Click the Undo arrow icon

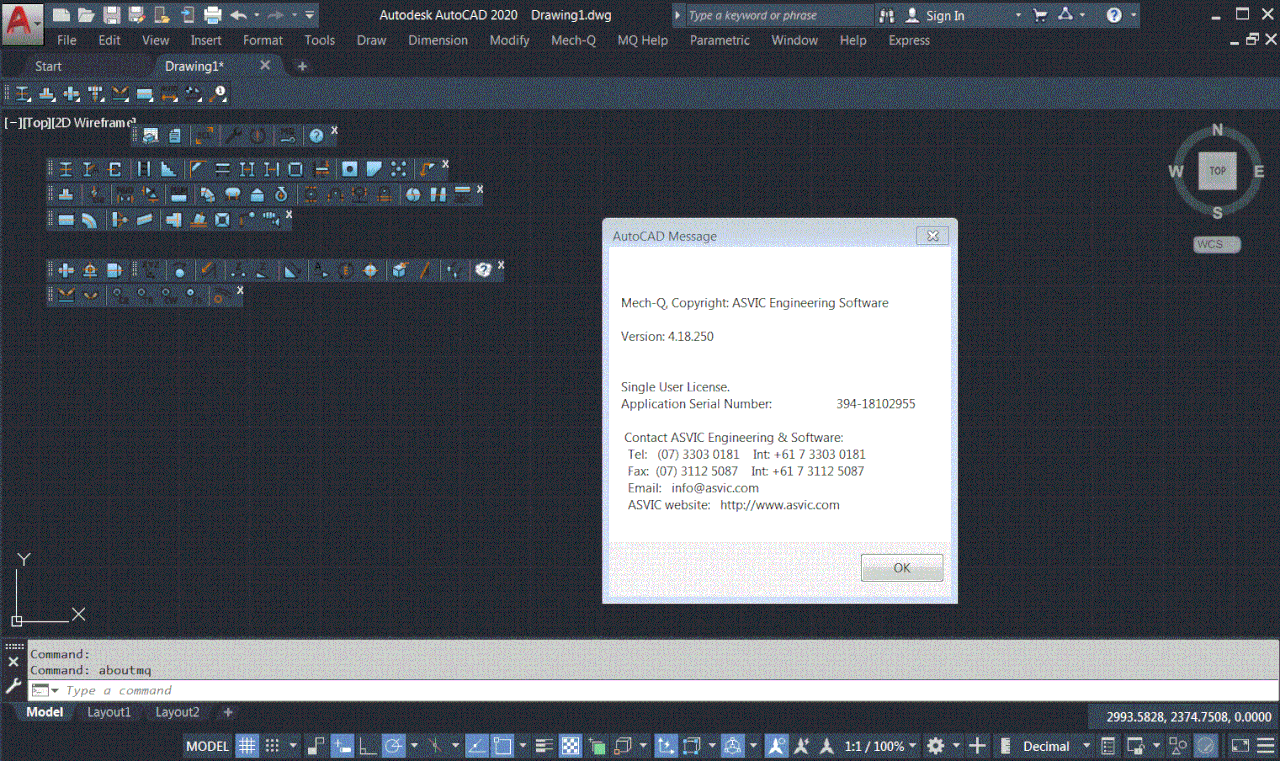(x=238, y=15)
